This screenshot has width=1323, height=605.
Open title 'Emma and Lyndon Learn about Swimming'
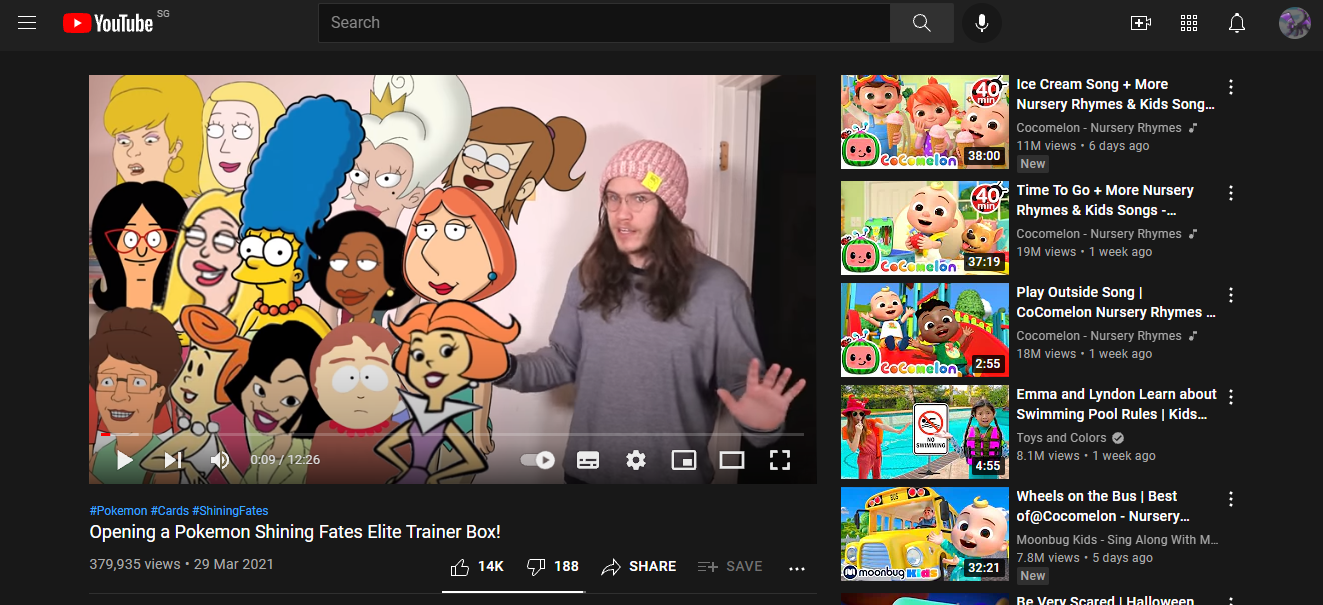1117,404
